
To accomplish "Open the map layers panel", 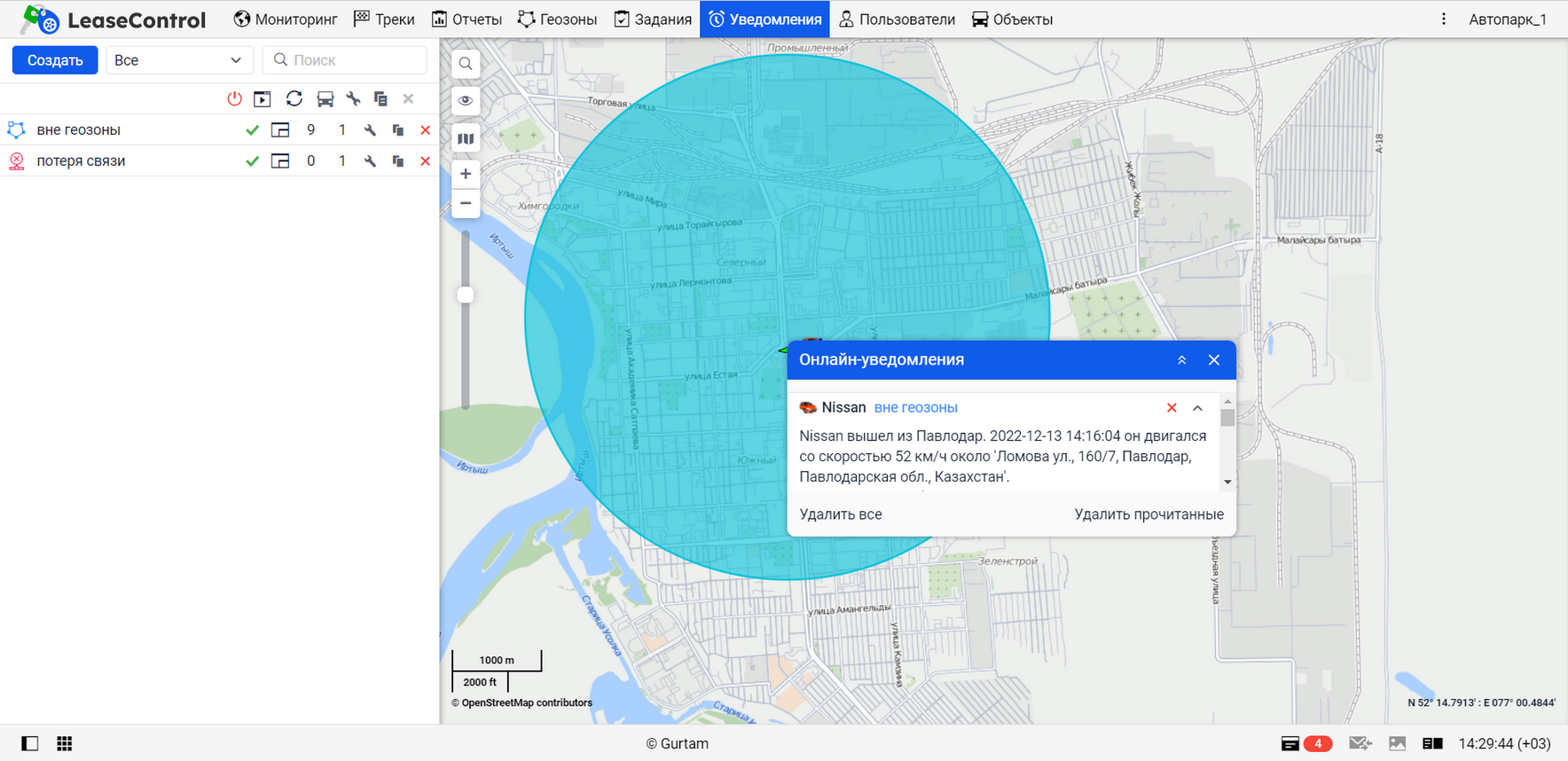I will point(466,138).
